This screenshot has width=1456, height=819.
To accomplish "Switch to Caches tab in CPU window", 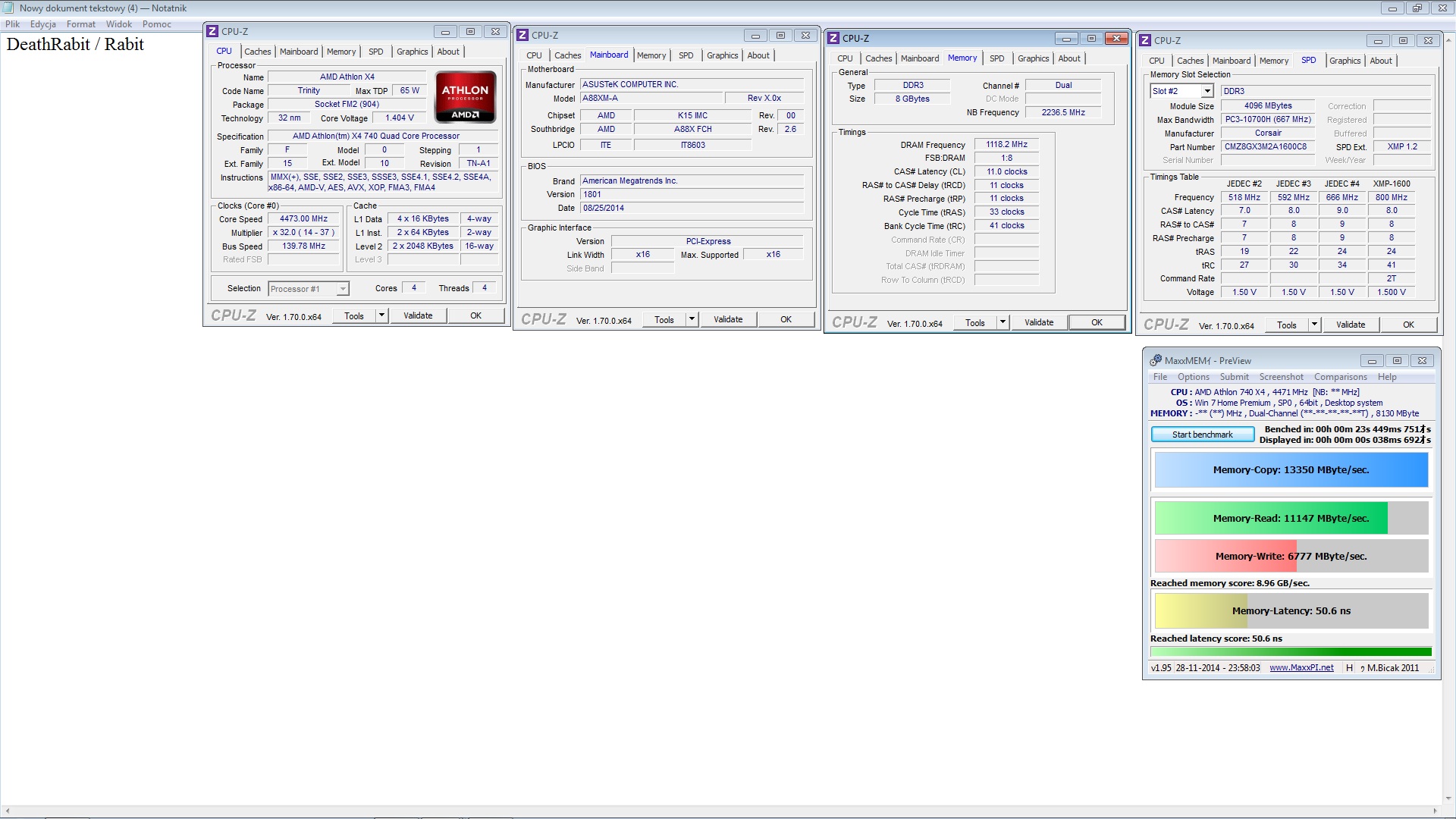I will click(258, 52).
